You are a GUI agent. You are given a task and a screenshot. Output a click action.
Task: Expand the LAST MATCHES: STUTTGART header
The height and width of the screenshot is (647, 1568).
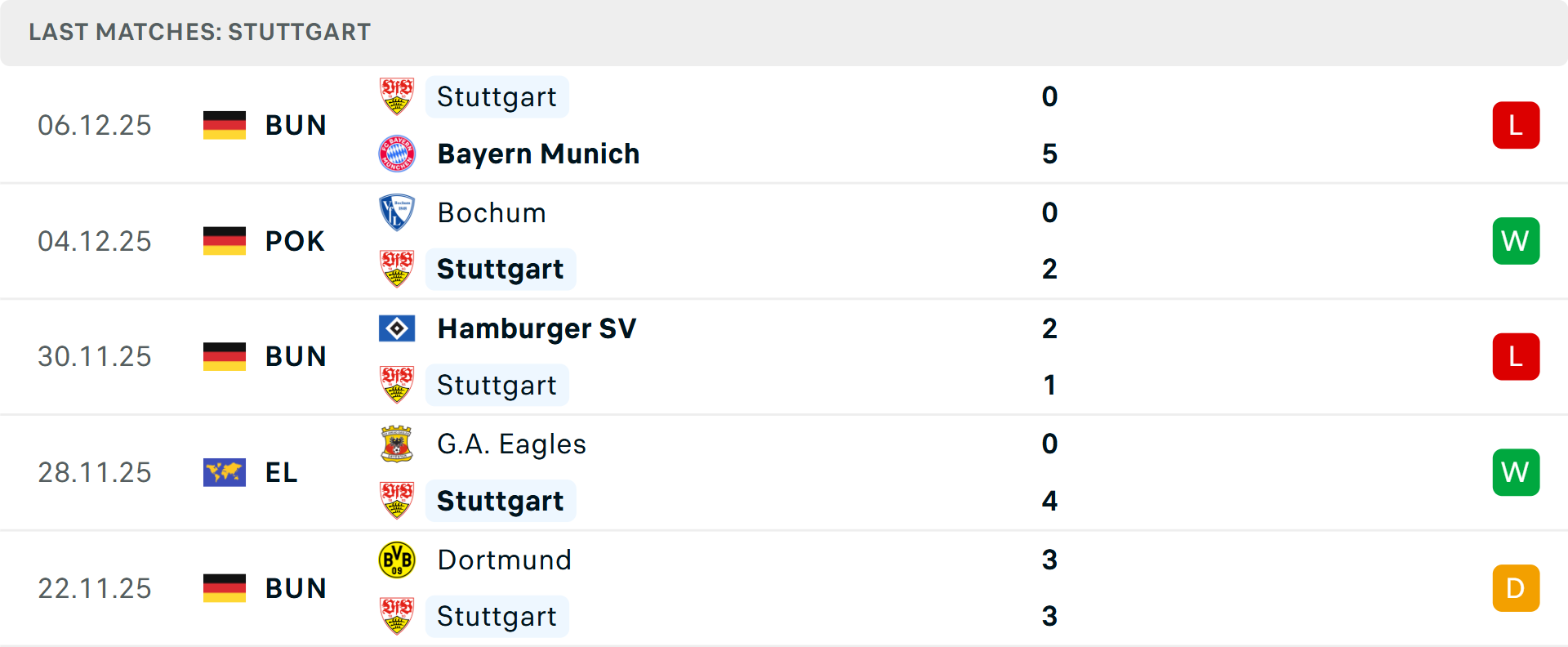click(x=199, y=32)
